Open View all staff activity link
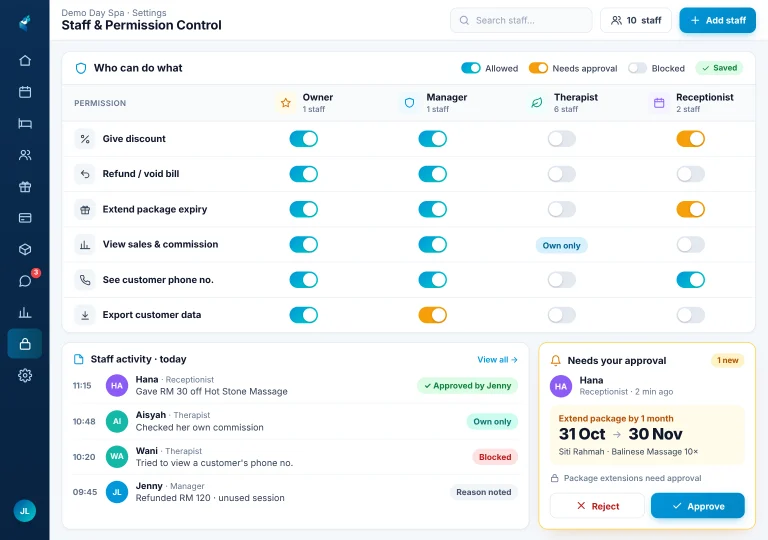Viewport: 768px width, 540px height. pos(497,360)
